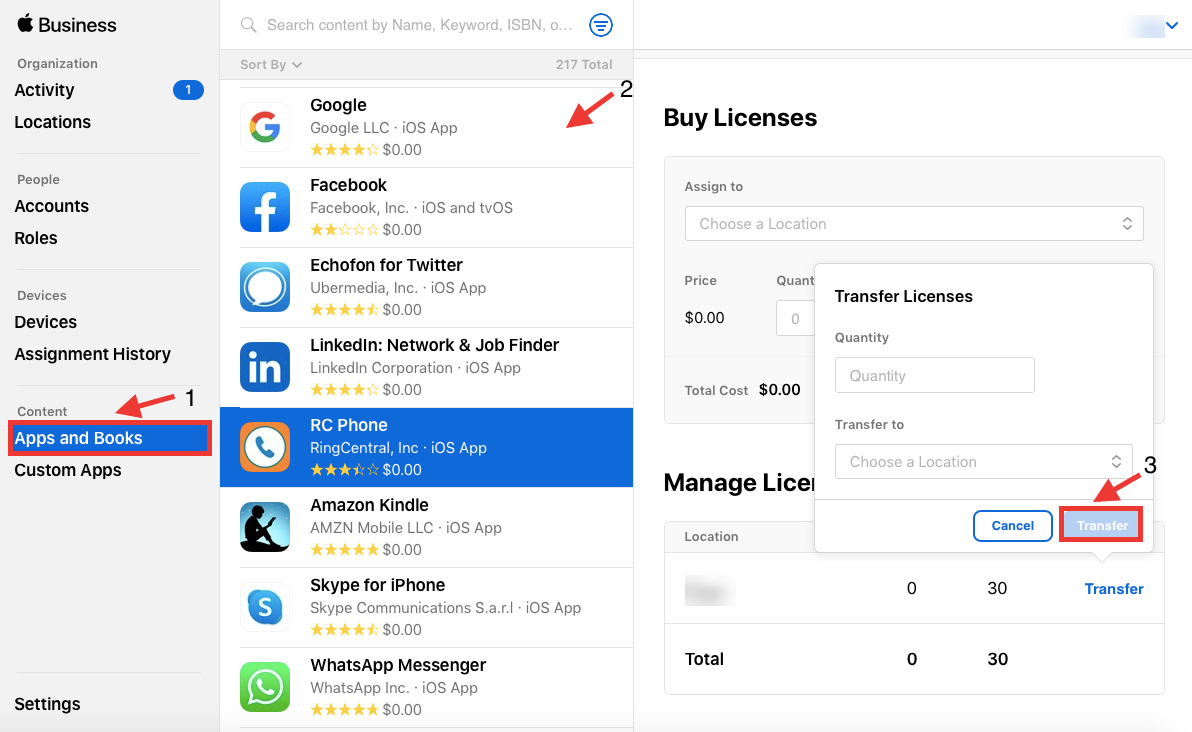Click the Total Cost $0.00 value
Image resolution: width=1192 pixels, height=732 pixels.
pos(779,389)
